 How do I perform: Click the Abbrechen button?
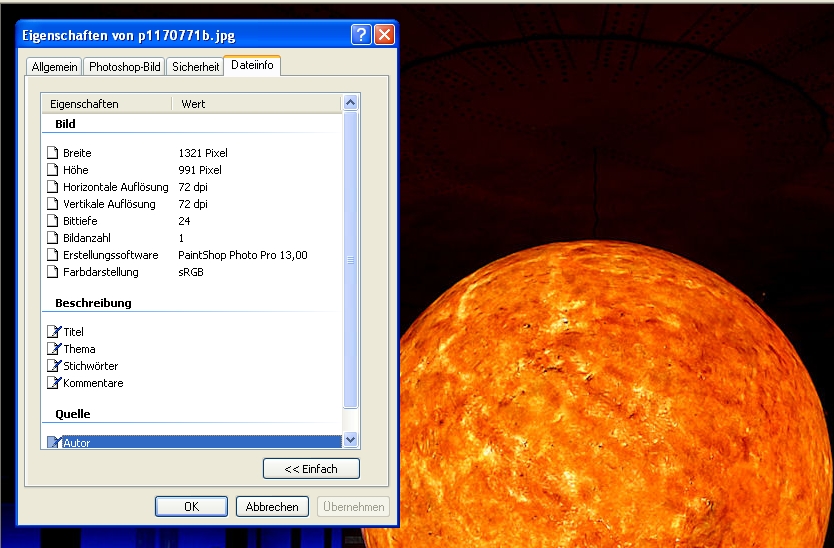coord(272,507)
